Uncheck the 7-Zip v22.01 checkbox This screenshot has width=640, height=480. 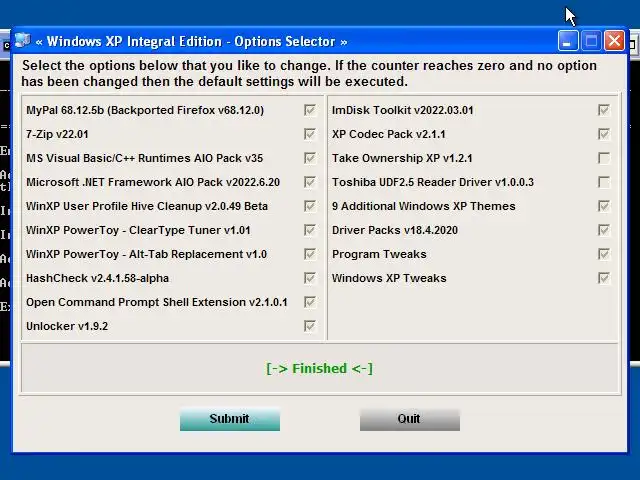310,134
